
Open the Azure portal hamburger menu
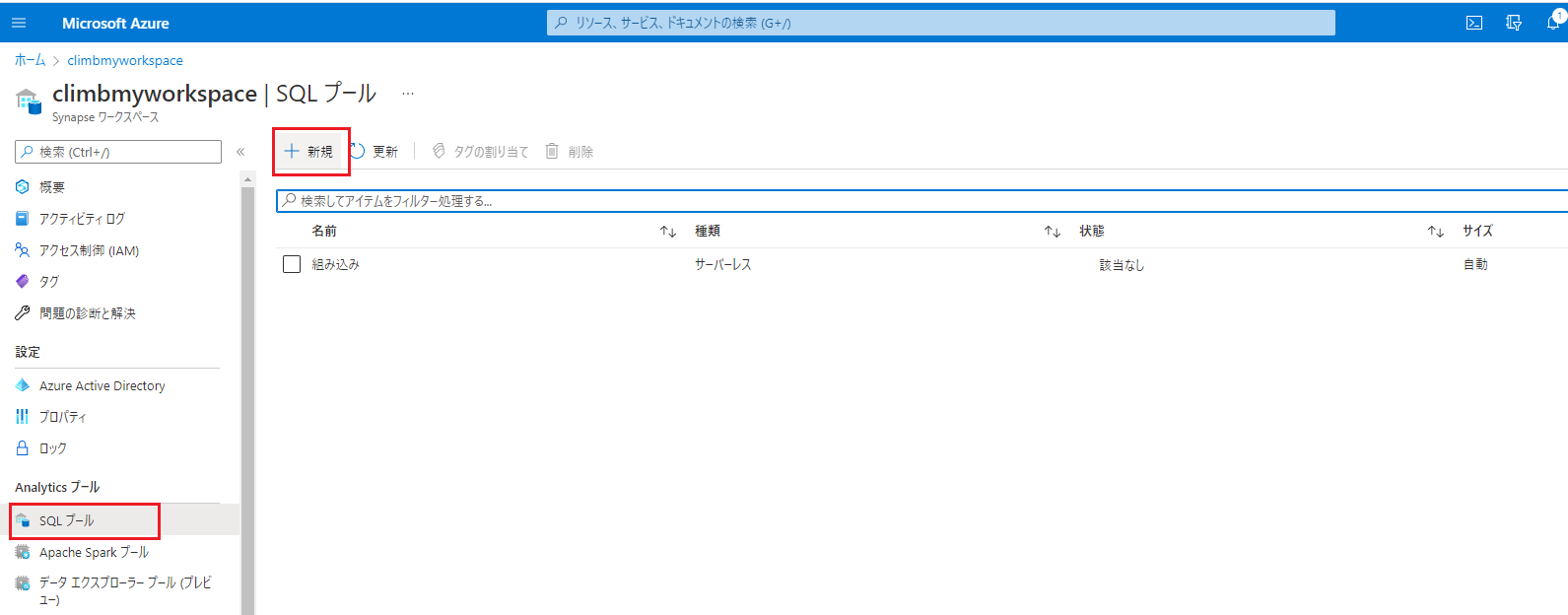[19, 23]
